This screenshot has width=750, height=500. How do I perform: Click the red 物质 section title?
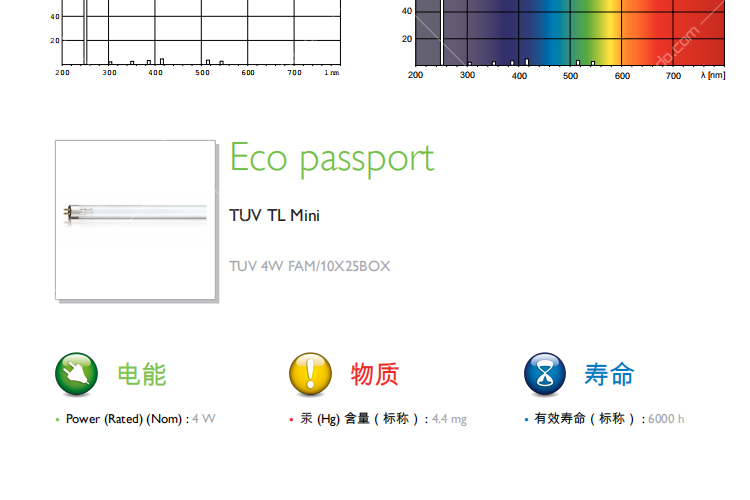375,374
